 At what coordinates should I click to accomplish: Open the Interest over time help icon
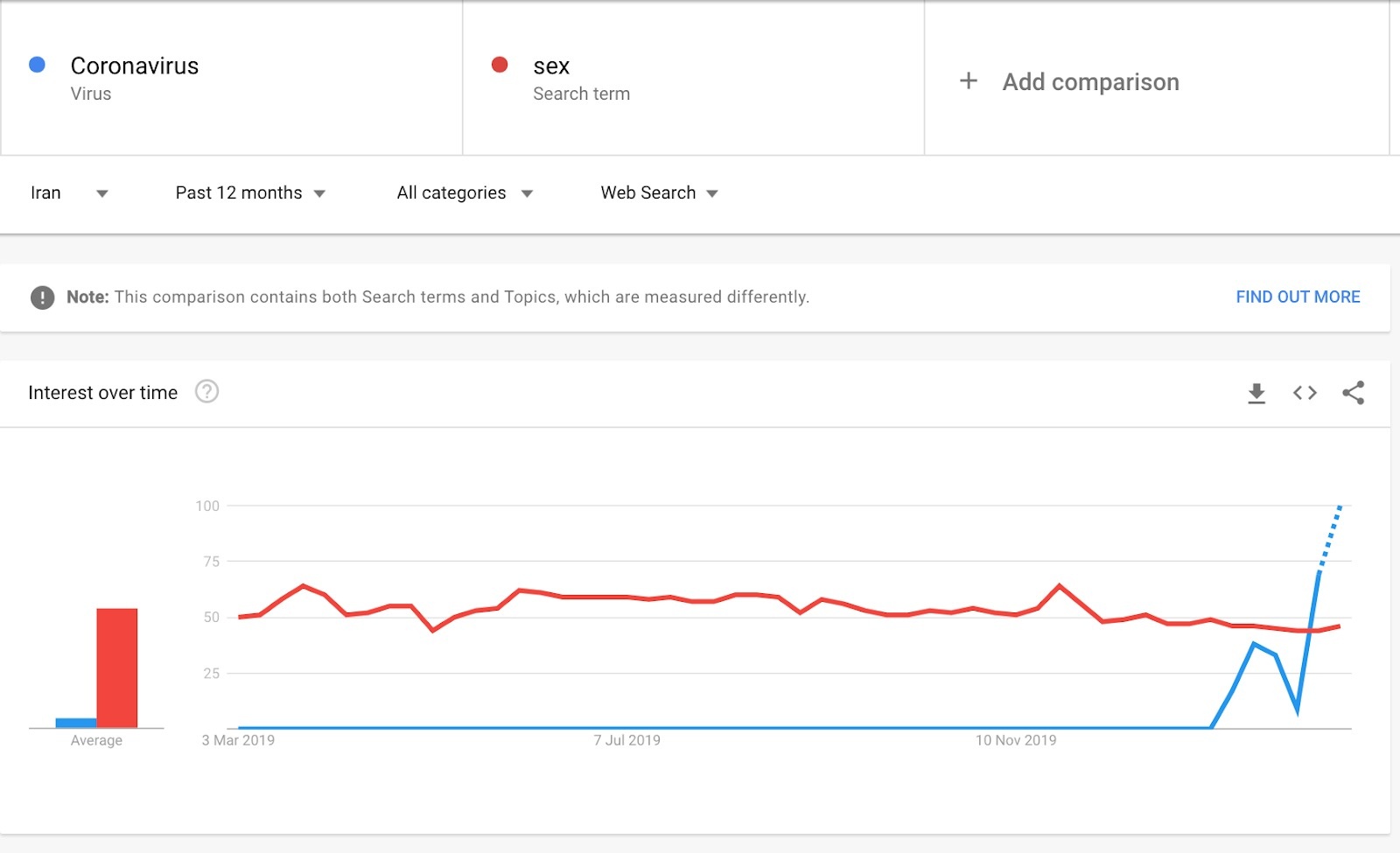click(x=206, y=392)
